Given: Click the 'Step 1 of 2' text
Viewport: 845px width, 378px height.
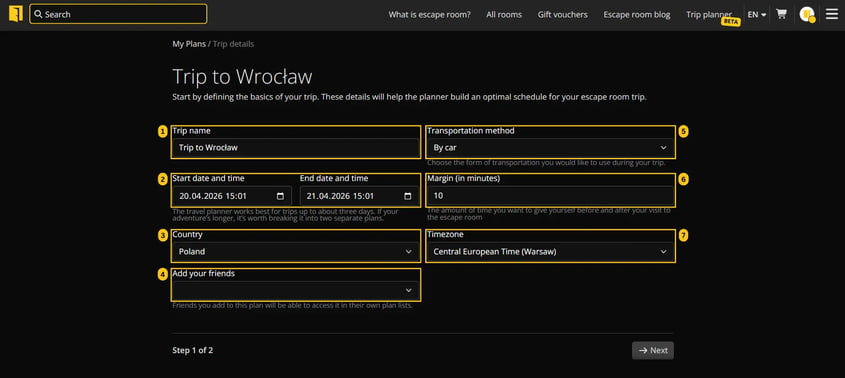Looking at the screenshot, I should pos(192,350).
